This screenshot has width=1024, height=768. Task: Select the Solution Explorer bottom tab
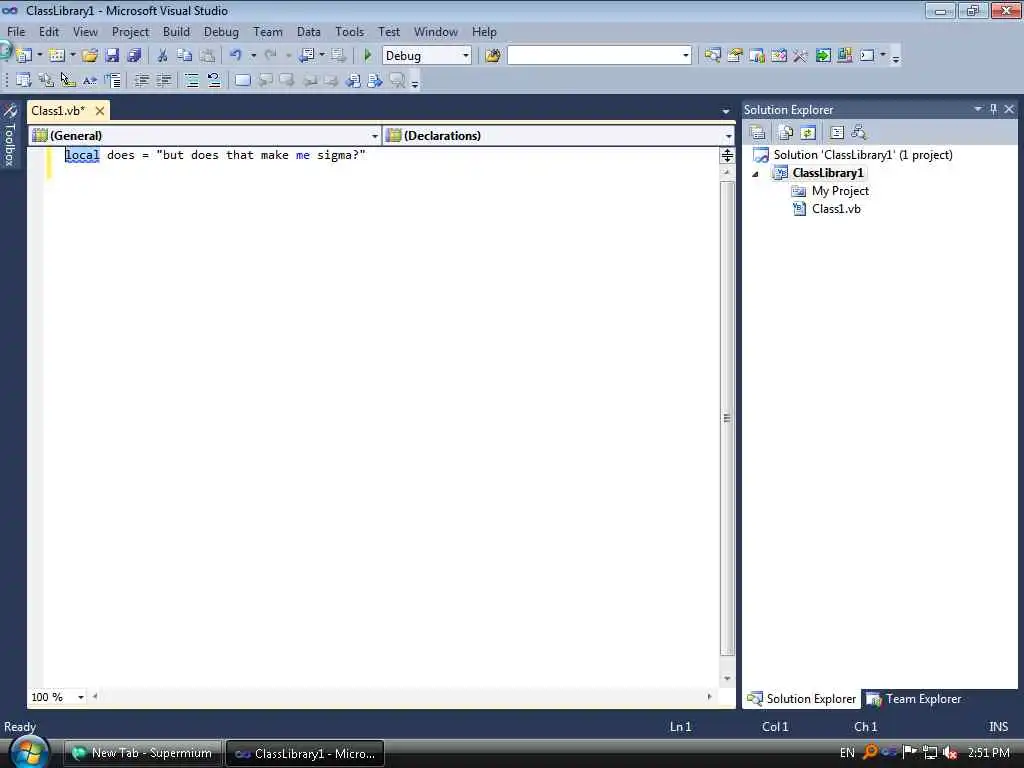801,699
